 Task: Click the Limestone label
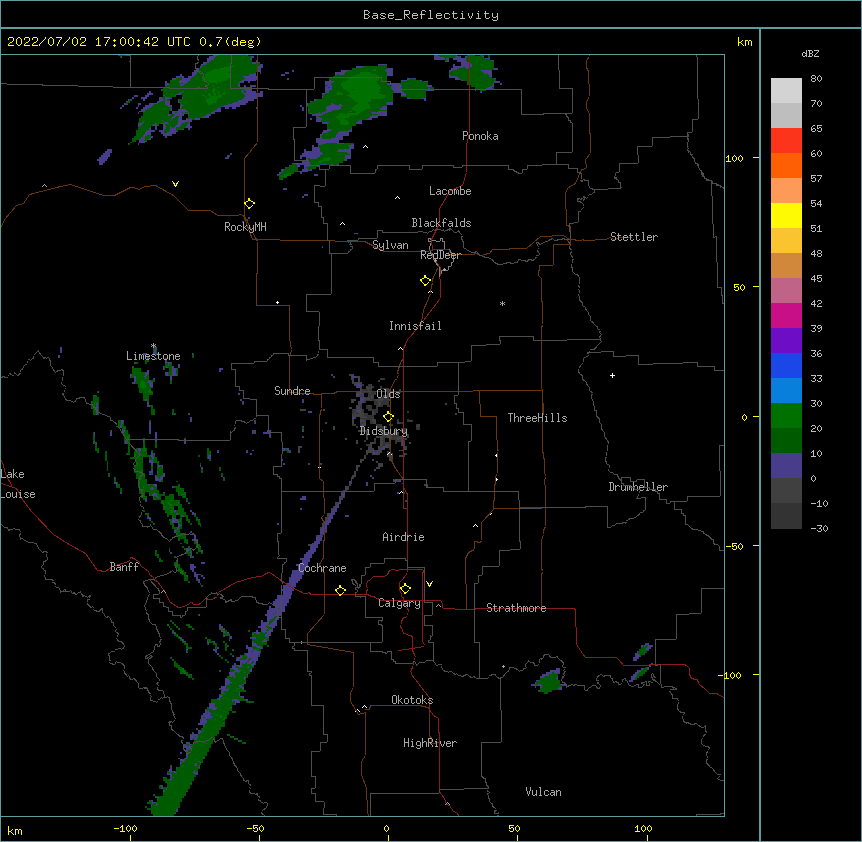click(153, 356)
